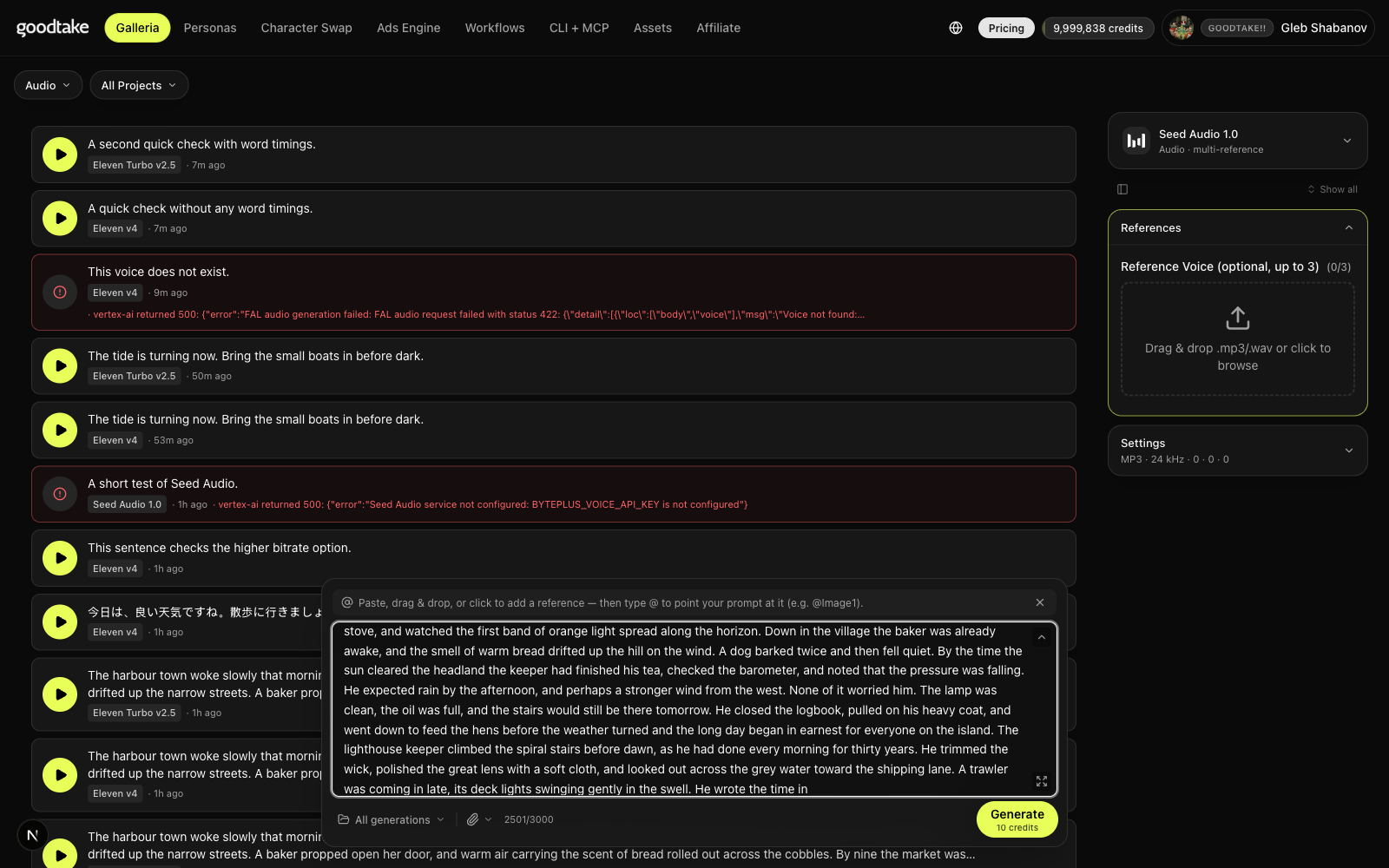Expand the prompt editor to fullscreen
The width and height of the screenshot is (1389, 868).
coord(1042,781)
